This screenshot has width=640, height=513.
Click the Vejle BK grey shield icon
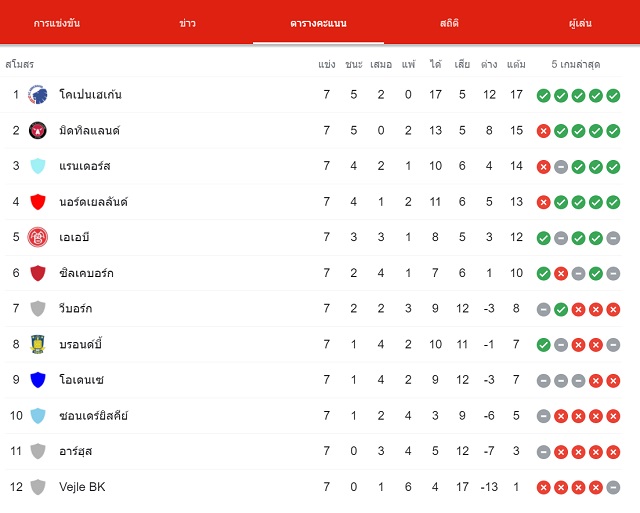pyautogui.click(x=38, y=487)
